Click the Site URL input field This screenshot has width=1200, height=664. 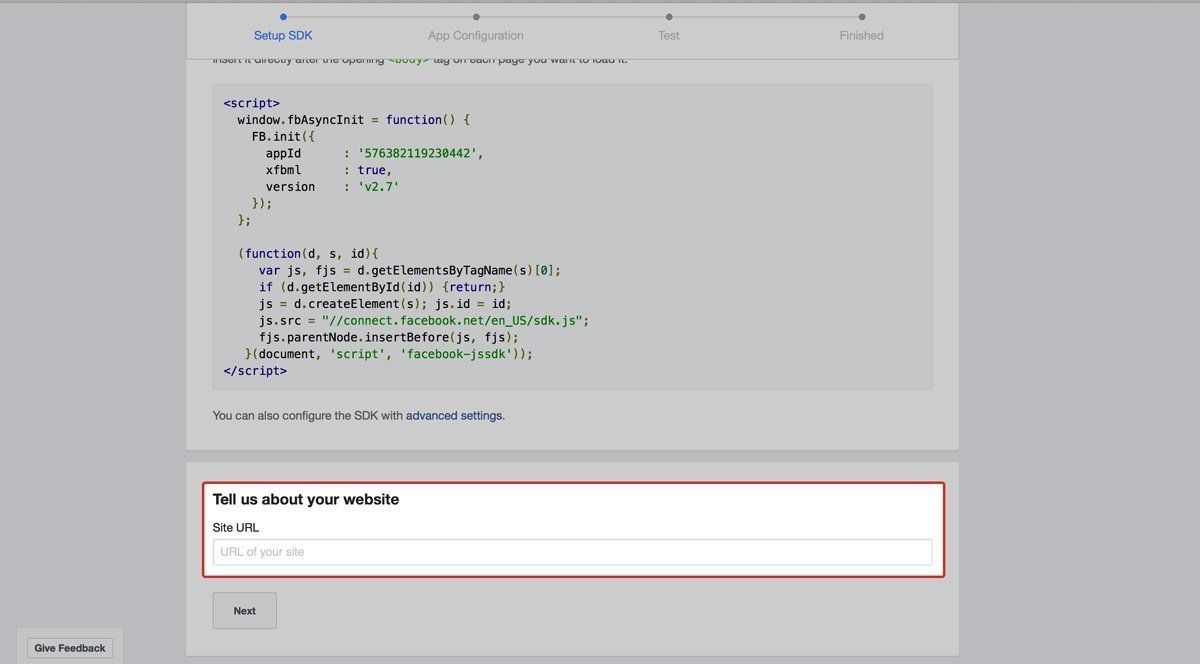572,552
